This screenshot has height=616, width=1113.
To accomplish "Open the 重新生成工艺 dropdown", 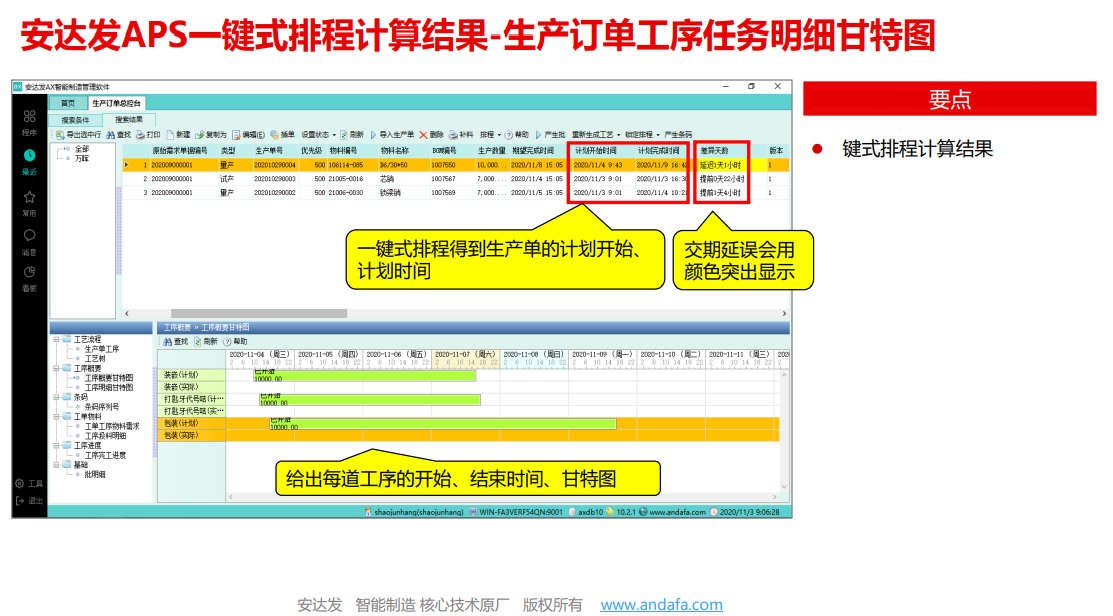I will (x=596, y=135).
